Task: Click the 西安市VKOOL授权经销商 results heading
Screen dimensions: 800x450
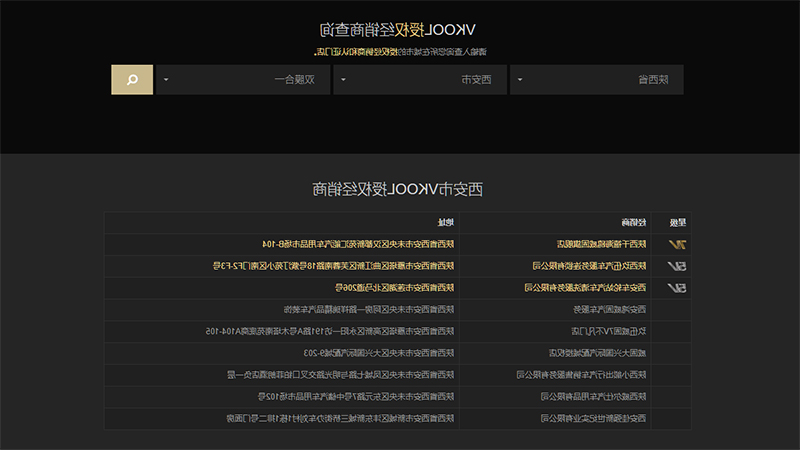Action: pyautogui.click(x=397, y=189)
